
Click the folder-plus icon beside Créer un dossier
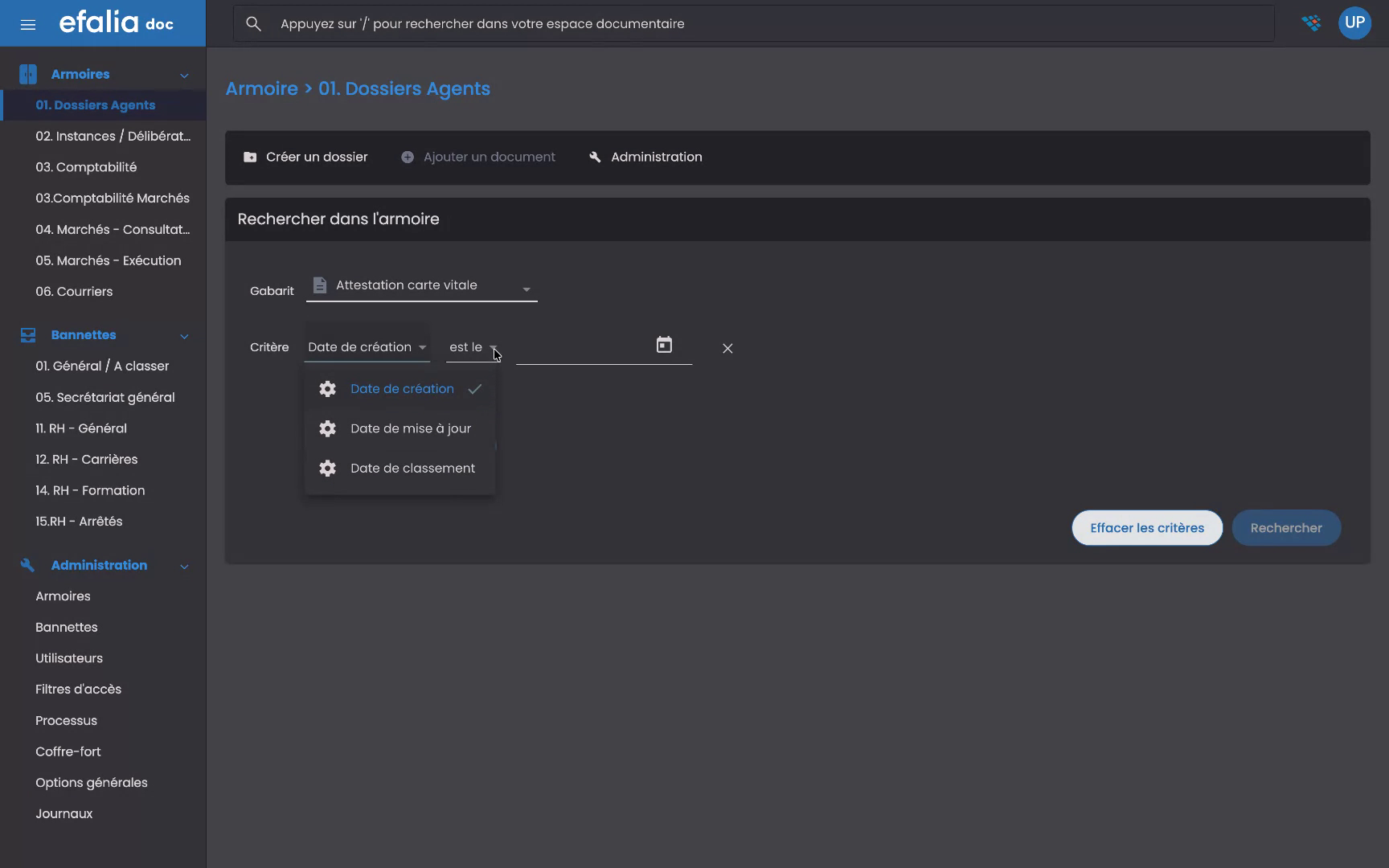tap(249, 158)
